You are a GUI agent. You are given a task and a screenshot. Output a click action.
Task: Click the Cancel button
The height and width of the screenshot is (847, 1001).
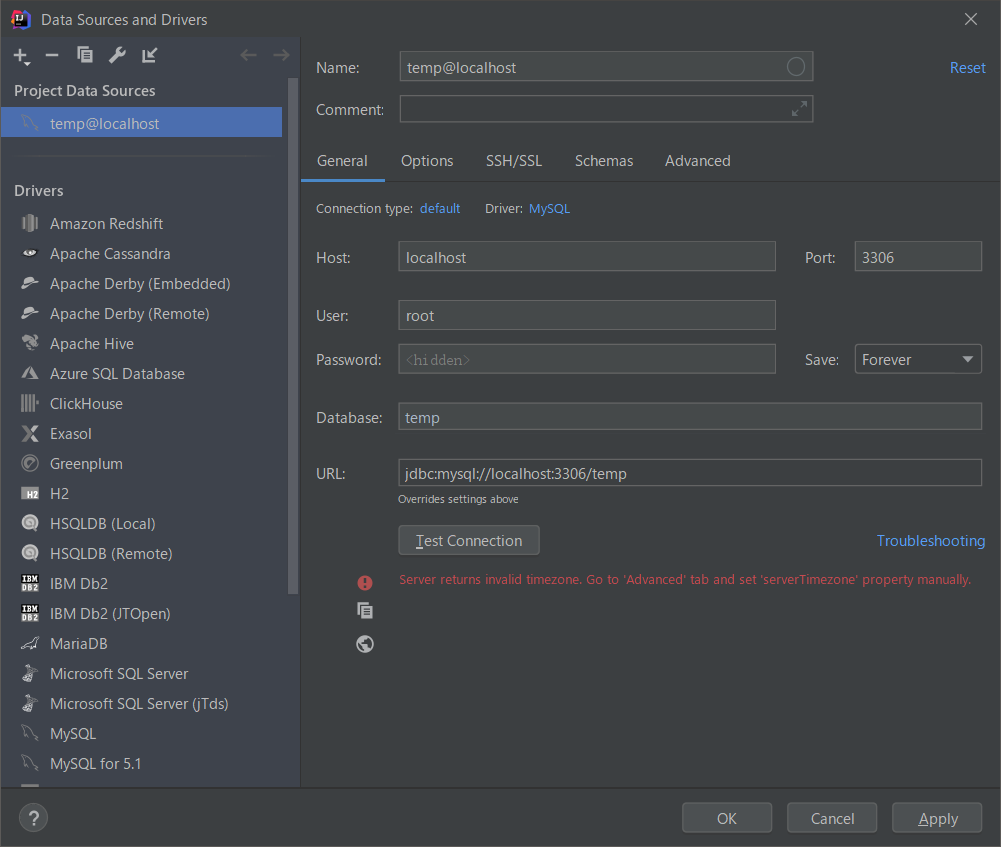click(x=832, y=818)
